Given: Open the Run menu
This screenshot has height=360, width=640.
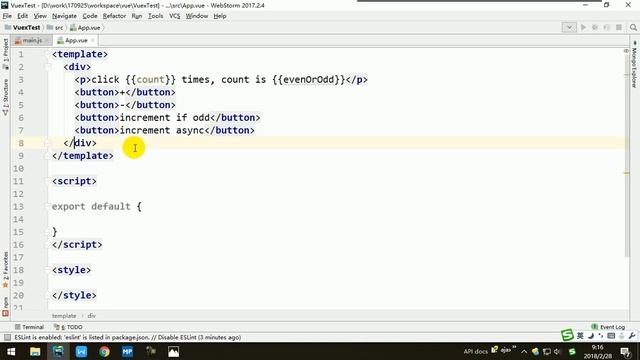Looking at the screenshot, I should (137, 16).
